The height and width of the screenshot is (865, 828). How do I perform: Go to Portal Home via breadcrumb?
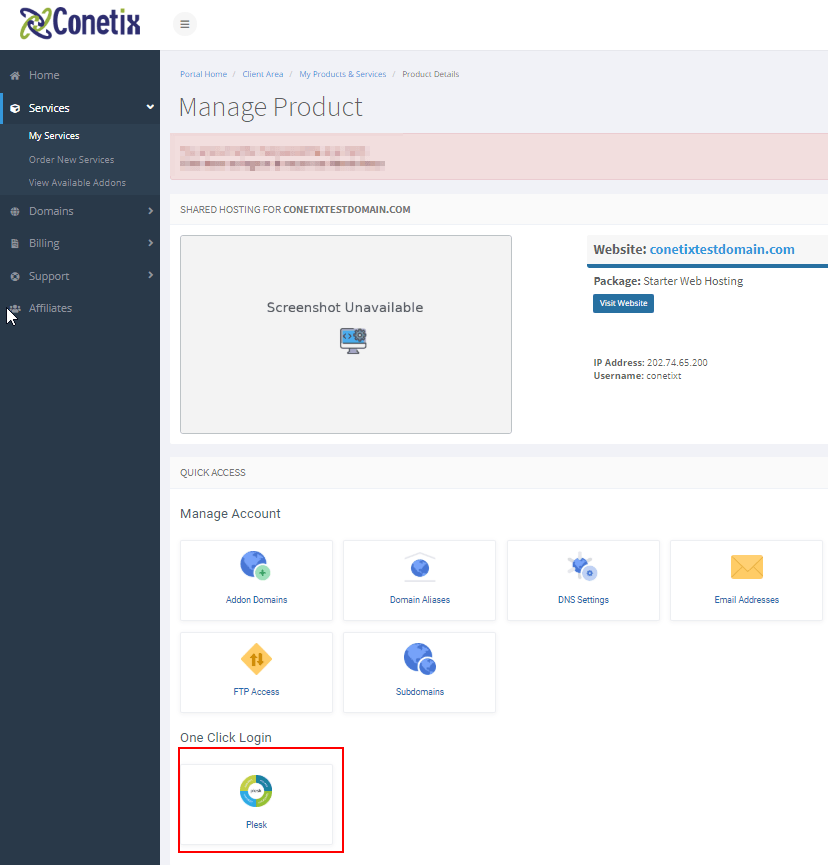203,73
